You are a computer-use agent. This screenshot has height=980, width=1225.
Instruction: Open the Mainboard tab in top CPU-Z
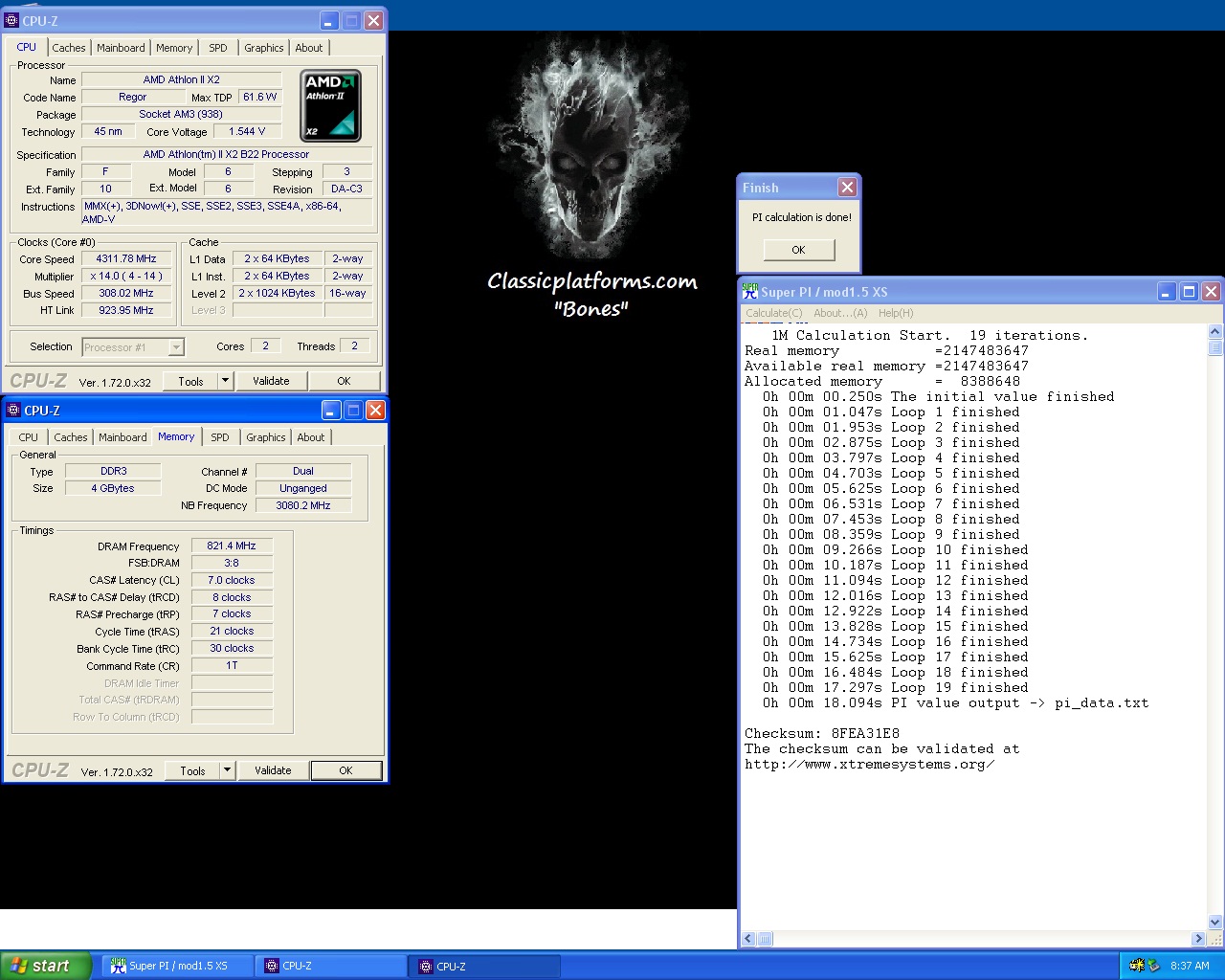[121, 48]
